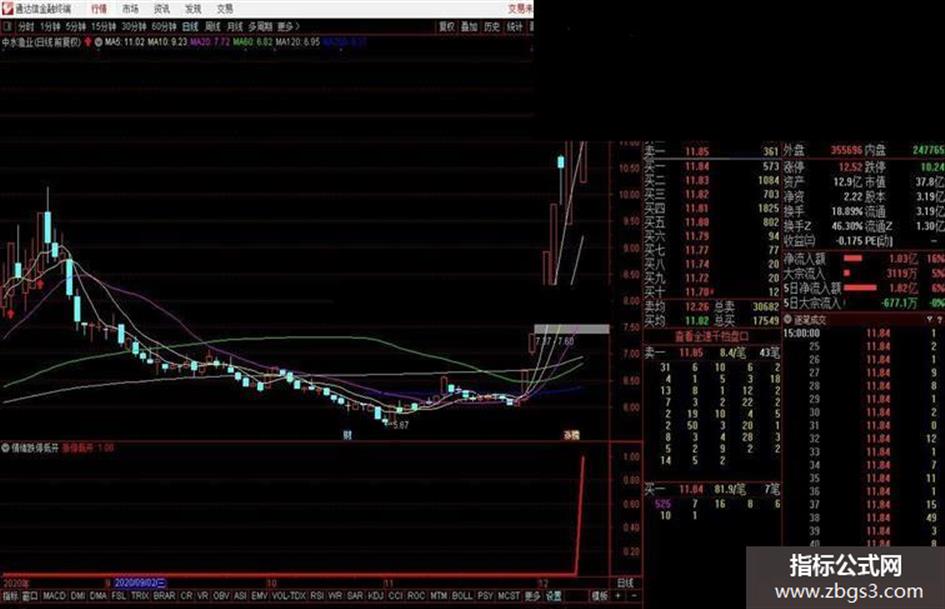Image resolution: width=945 pixels, height=609 pixels.
Task: Select the BOLL indicator
Action: click(x=462, y=596)
